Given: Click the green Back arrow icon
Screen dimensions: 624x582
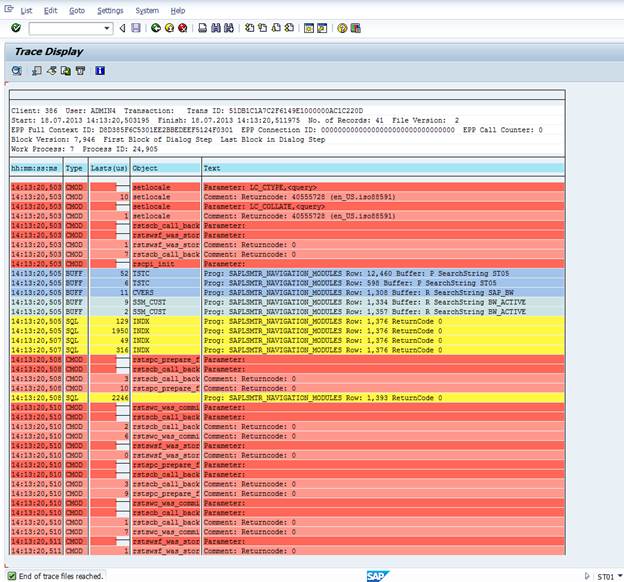Looking at the screenshot, I should [156, 28].
